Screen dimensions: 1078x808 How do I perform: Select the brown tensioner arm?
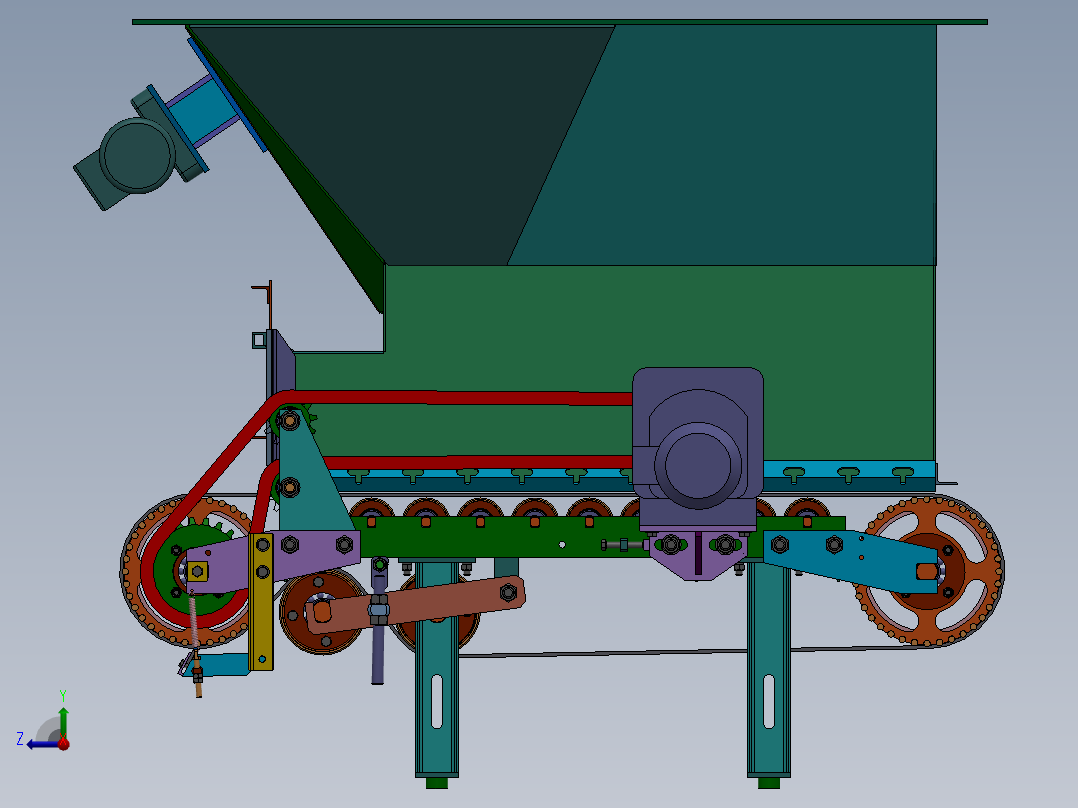click(416, 604)
